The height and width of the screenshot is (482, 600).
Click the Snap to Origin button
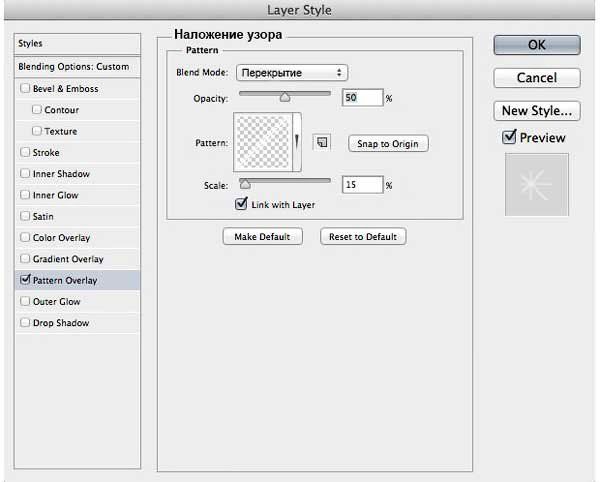point(388,144)
